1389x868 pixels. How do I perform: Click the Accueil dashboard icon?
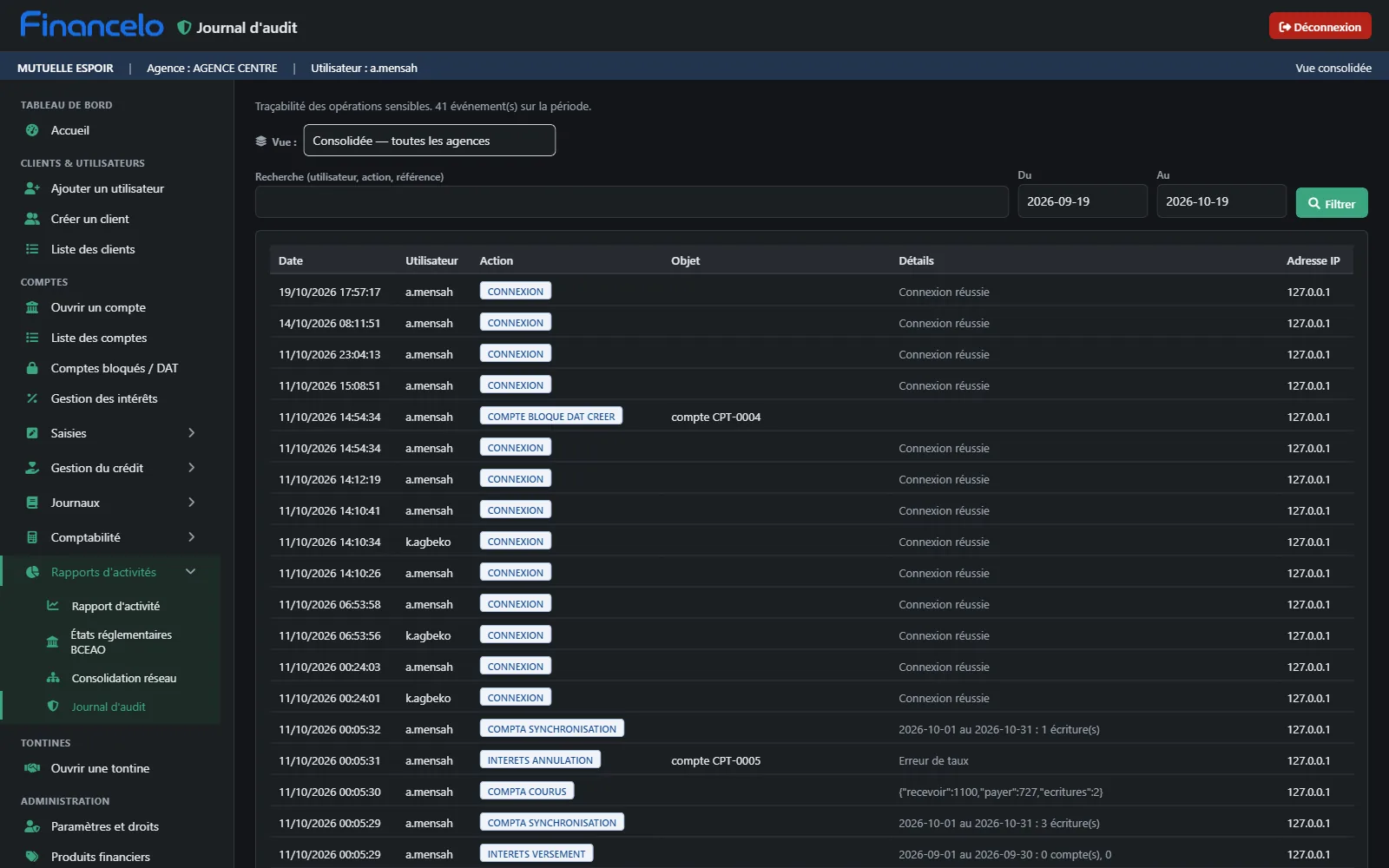(x=32, y=130)
